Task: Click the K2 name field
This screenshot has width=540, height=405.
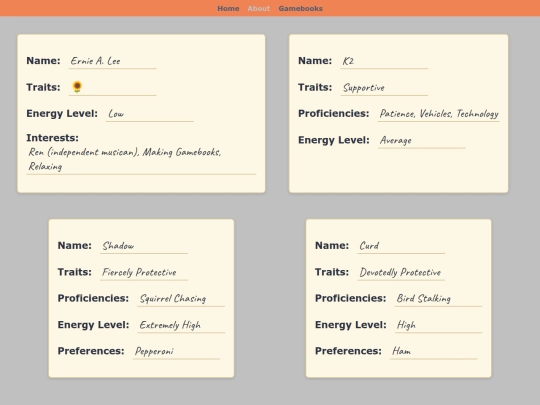Action: pyautogui.click(x=384, y=61)
